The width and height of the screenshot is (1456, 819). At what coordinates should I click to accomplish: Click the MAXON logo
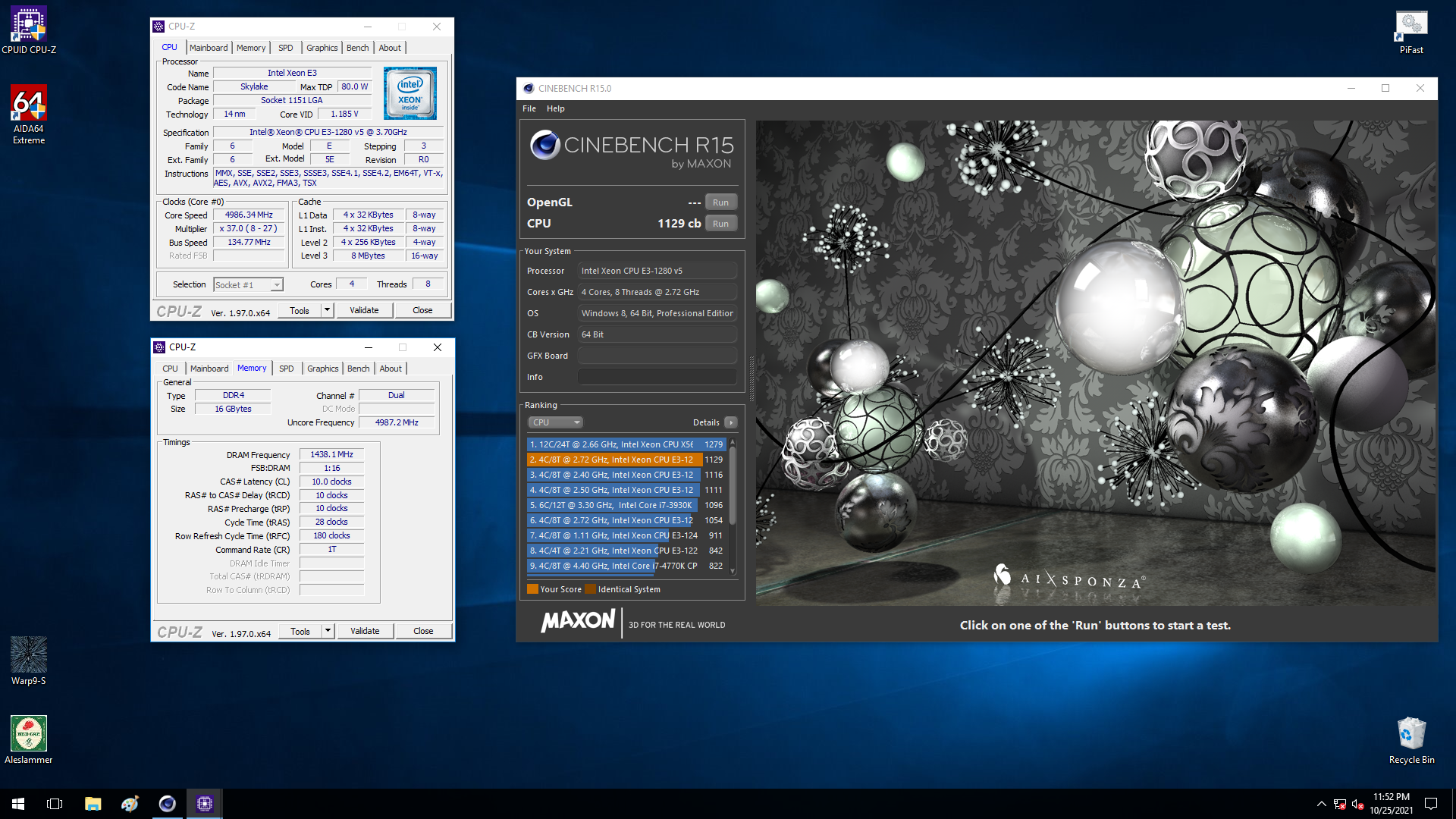coord(579,621)
